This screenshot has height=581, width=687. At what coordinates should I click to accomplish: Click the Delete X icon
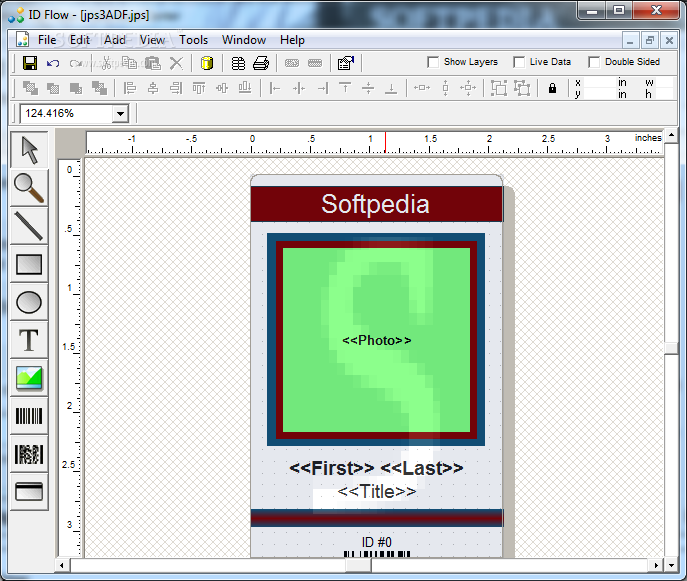point(176,63)
